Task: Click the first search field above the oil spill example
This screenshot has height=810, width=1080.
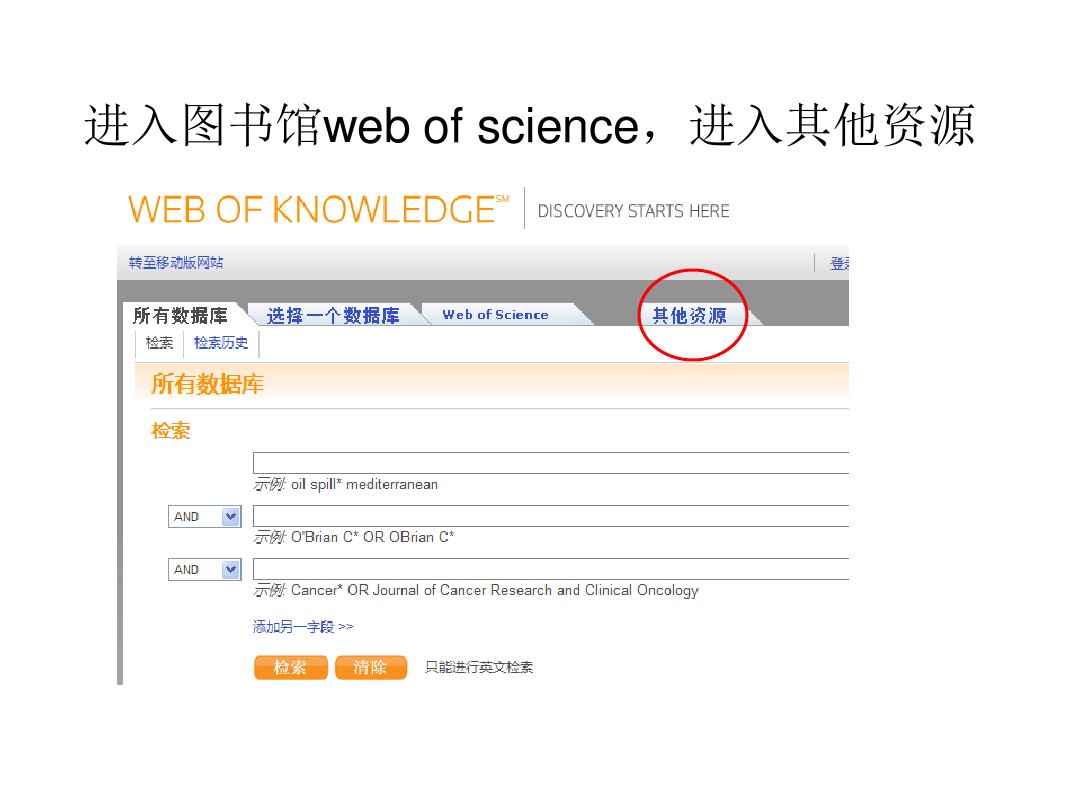Action: pos(551,463)
